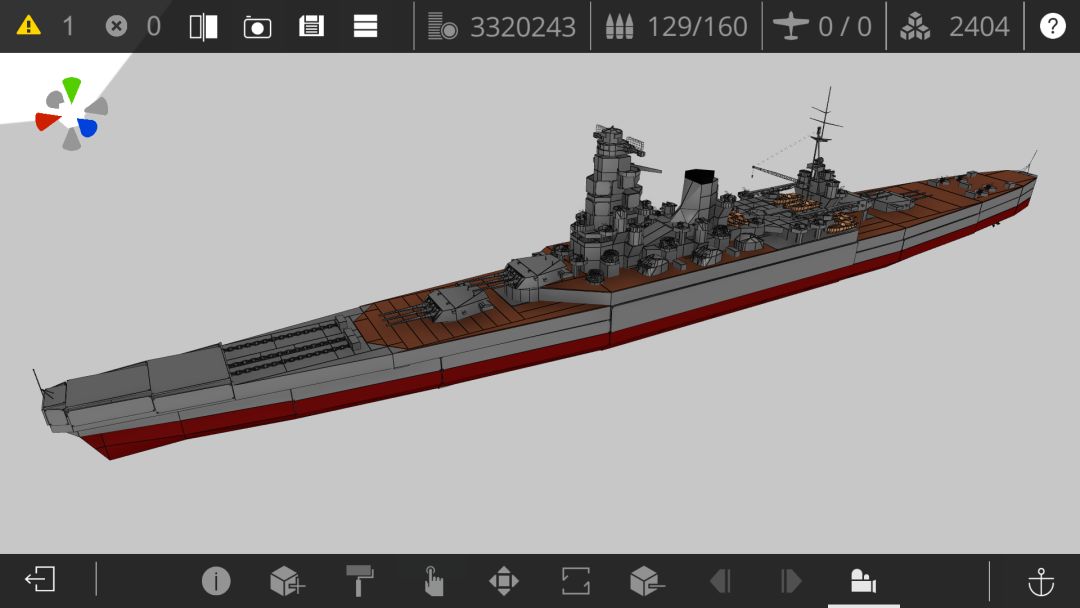
Task: Activate the hand pointer select tool
Action: 433,580
